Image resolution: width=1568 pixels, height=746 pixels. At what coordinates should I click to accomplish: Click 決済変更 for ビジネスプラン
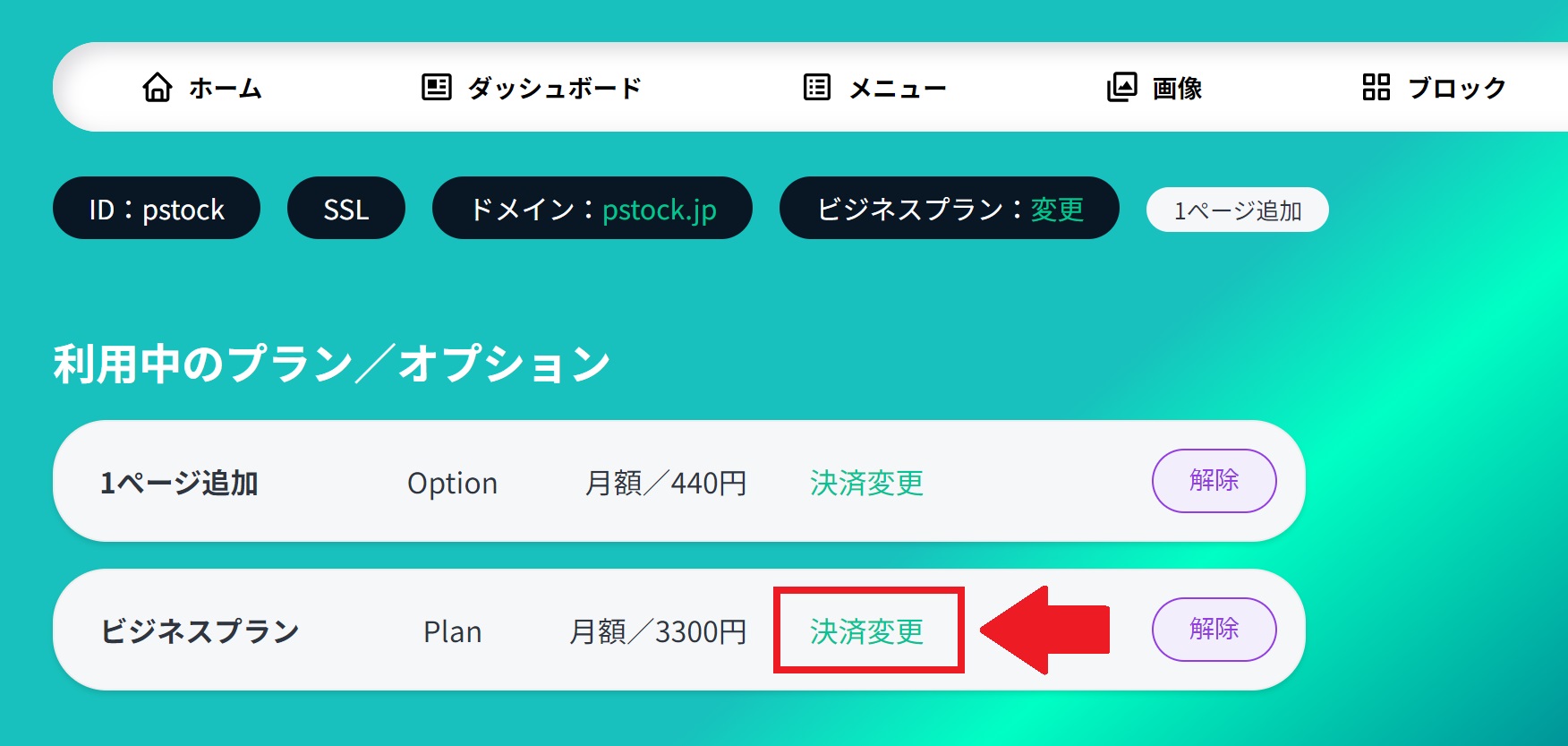pos(867,631)
